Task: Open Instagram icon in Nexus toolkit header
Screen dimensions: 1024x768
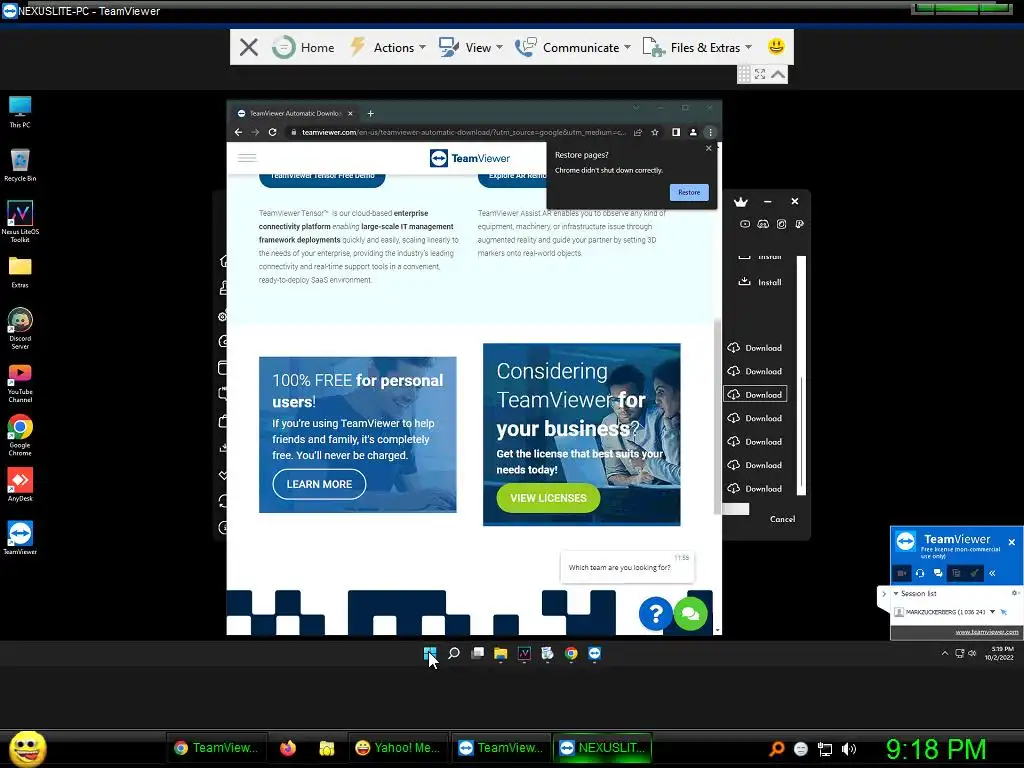Action: click(782, 224)
